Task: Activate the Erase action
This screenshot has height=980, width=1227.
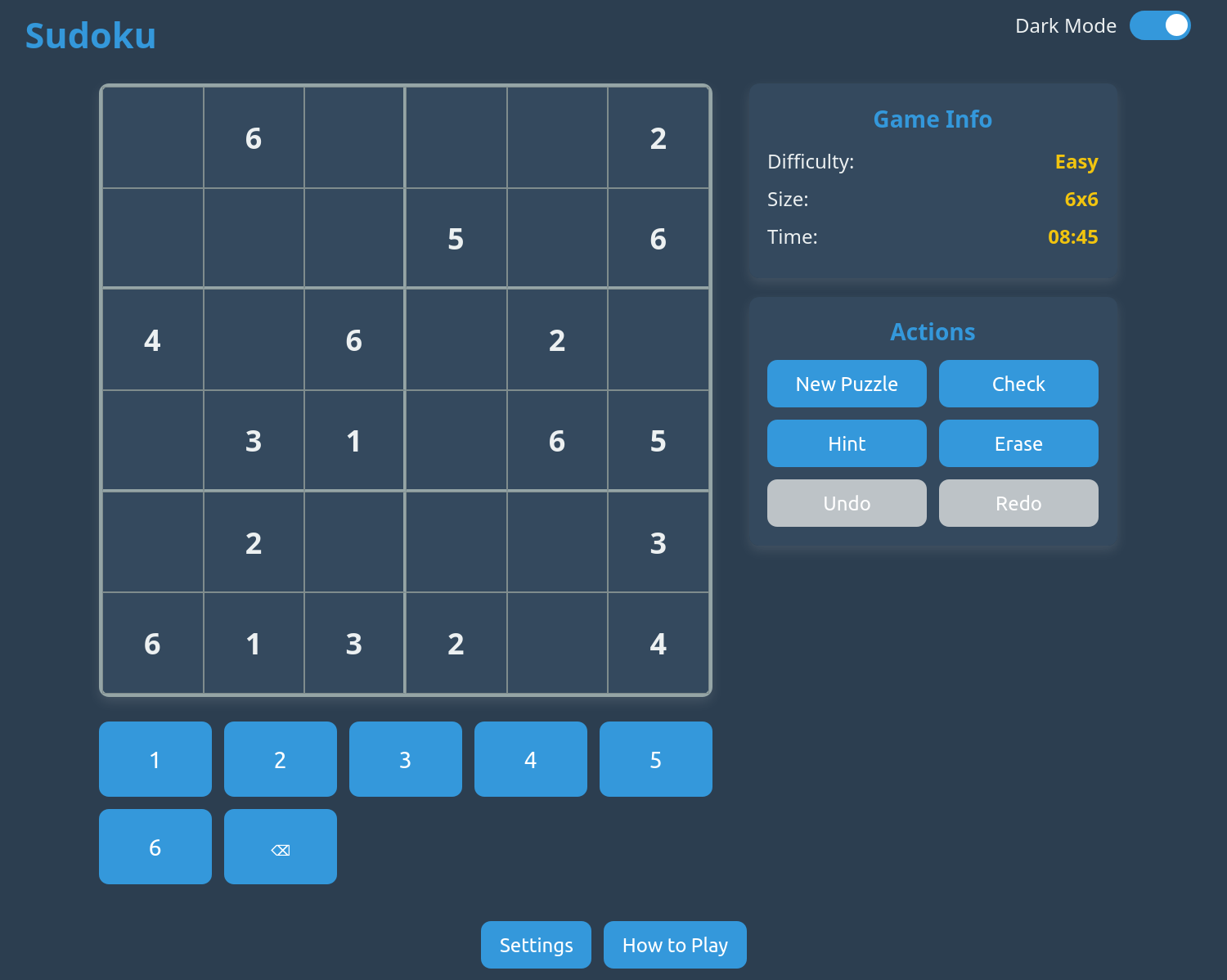Action: [x=1018, y=443]
